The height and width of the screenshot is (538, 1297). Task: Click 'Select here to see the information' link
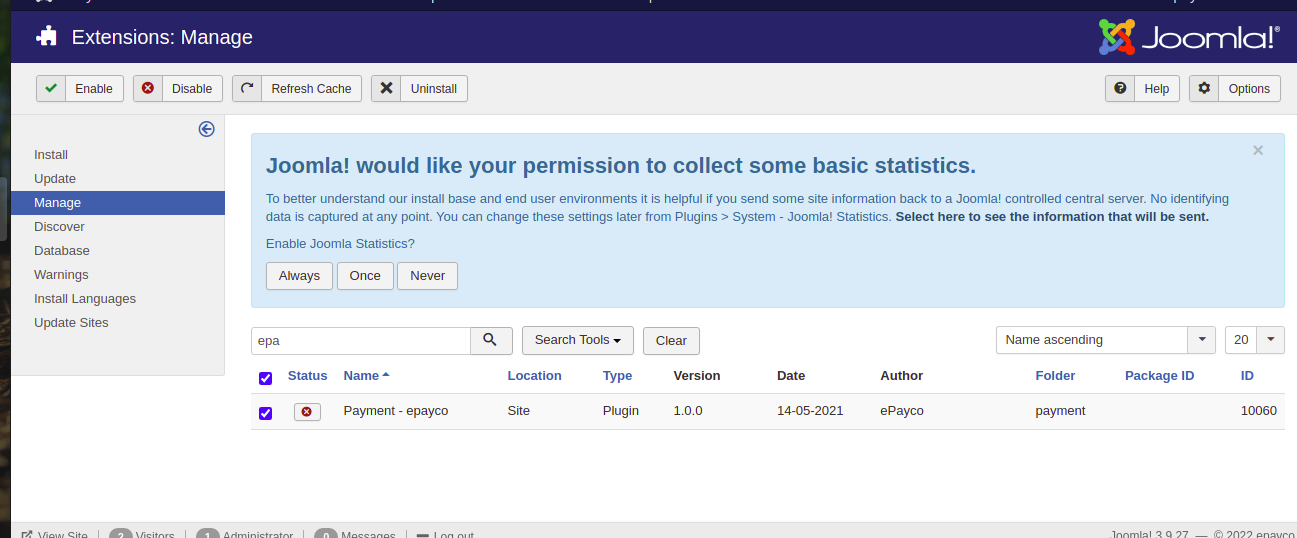point(1052,217)
